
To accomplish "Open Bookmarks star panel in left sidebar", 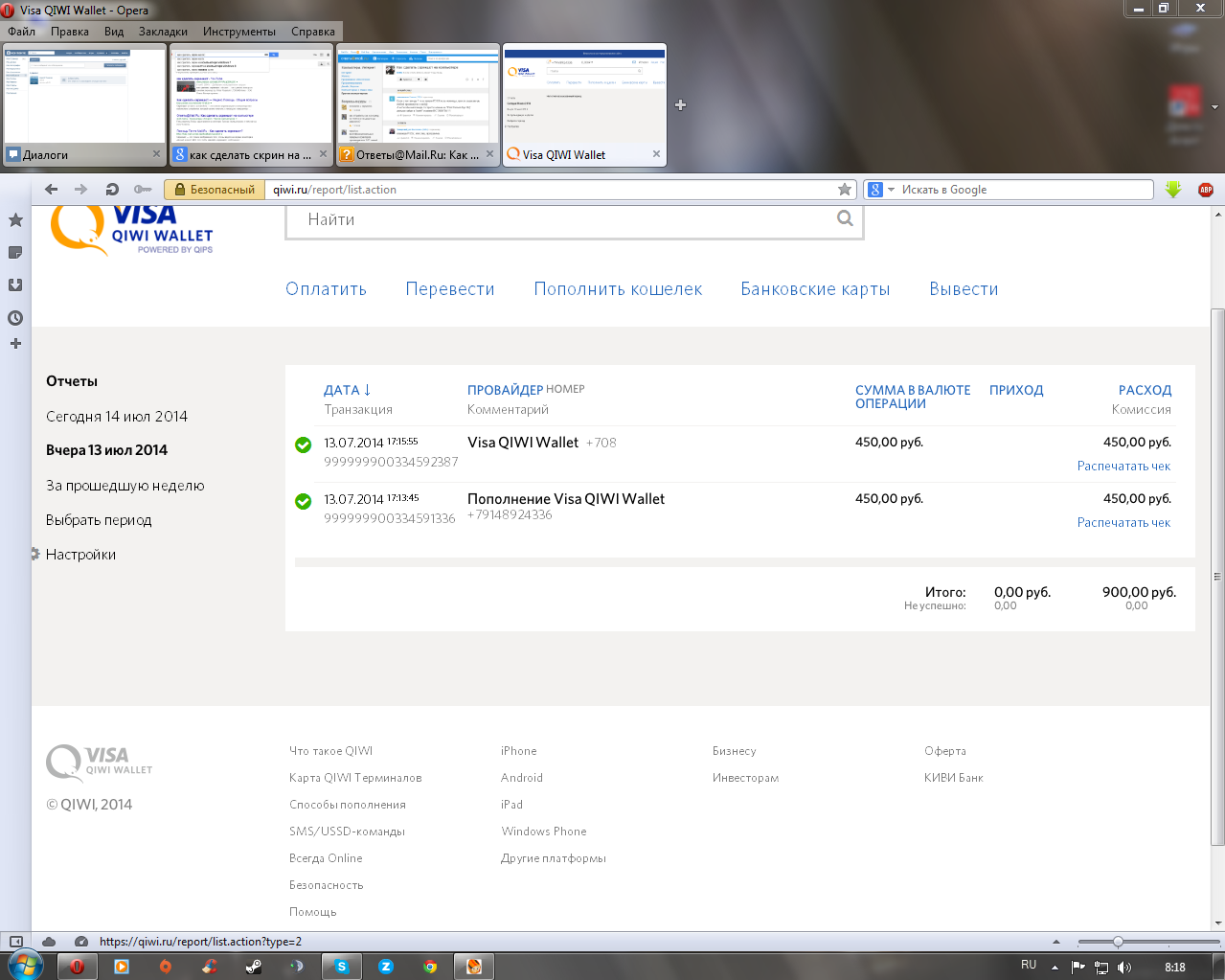I will (x=15, y=220).
